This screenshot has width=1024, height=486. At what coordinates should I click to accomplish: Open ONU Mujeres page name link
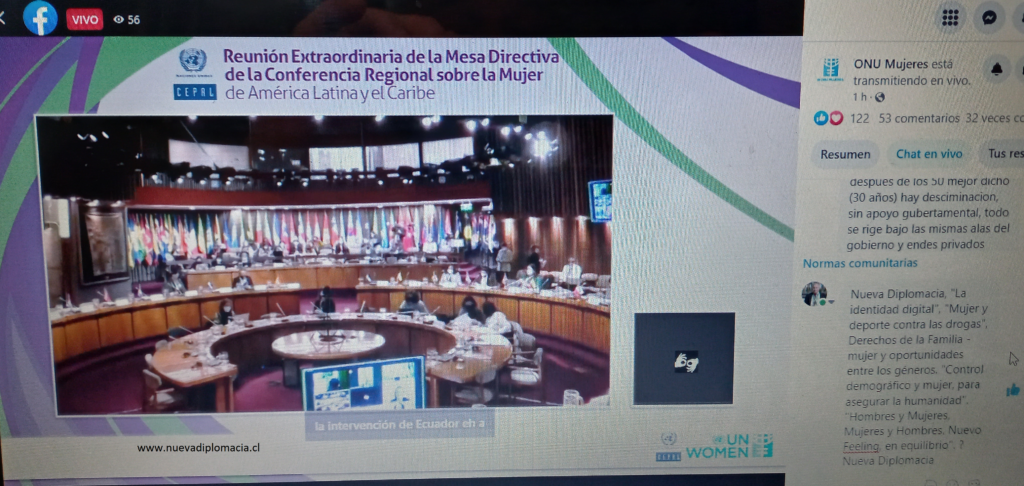tap(893, 64)
